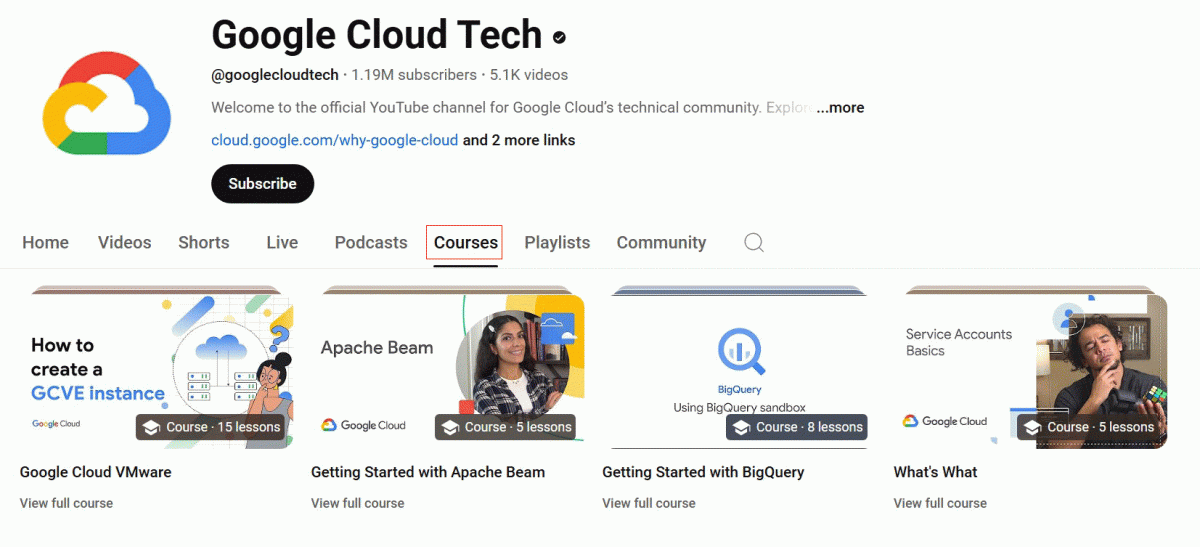The height and width of the screenshot is (547, 1200).
Task: Click the What's What 'Course · 5 lessons' badge
Action: click(x=1089, y=427)
